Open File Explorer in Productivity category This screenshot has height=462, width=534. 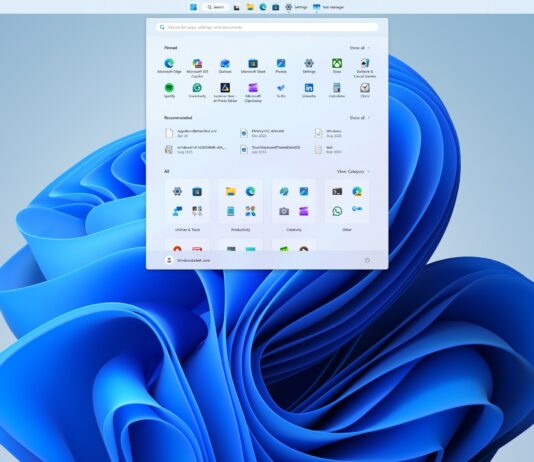click(231, 192)
